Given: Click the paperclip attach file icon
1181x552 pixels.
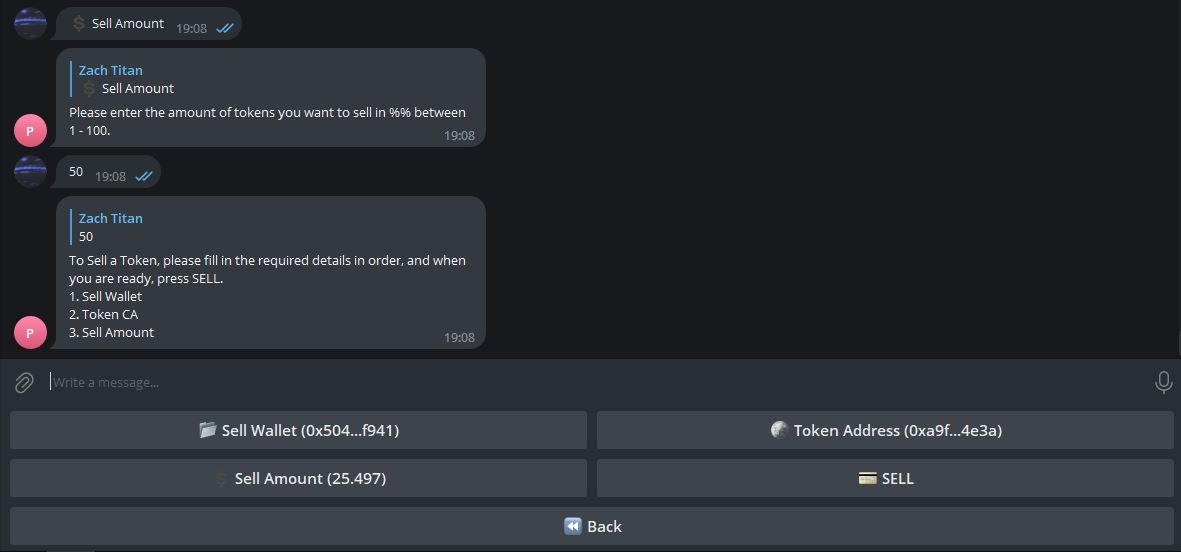Looking at the screenshot, I should tap(24, 383).
